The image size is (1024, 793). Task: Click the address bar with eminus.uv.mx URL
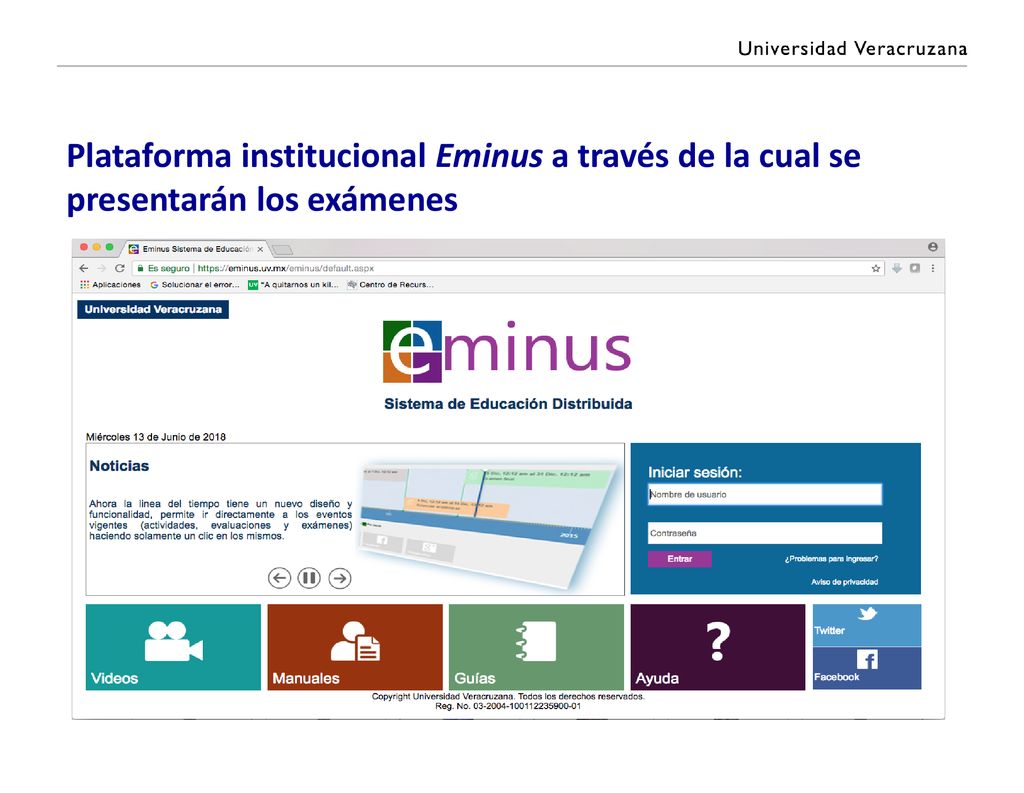(x=509, y=268)
